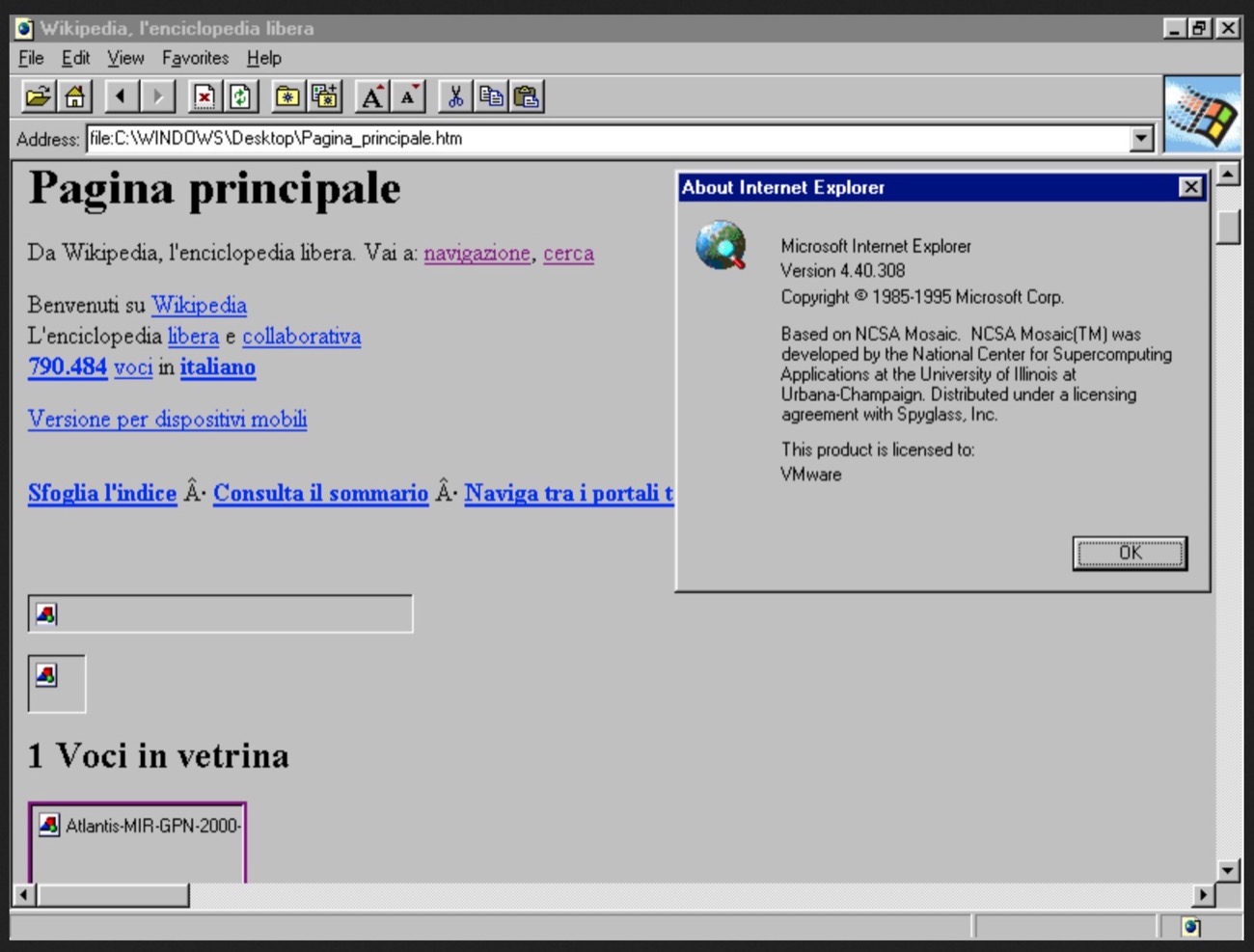Refresh the page using the toolbar icon
Screen dimensions: 1254x952
coord(240,96)
